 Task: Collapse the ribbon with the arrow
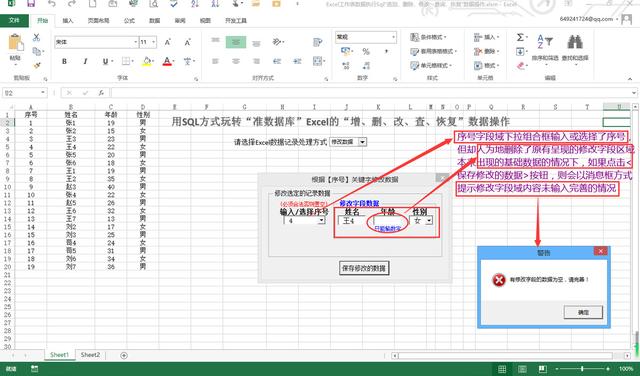[631, 78]
